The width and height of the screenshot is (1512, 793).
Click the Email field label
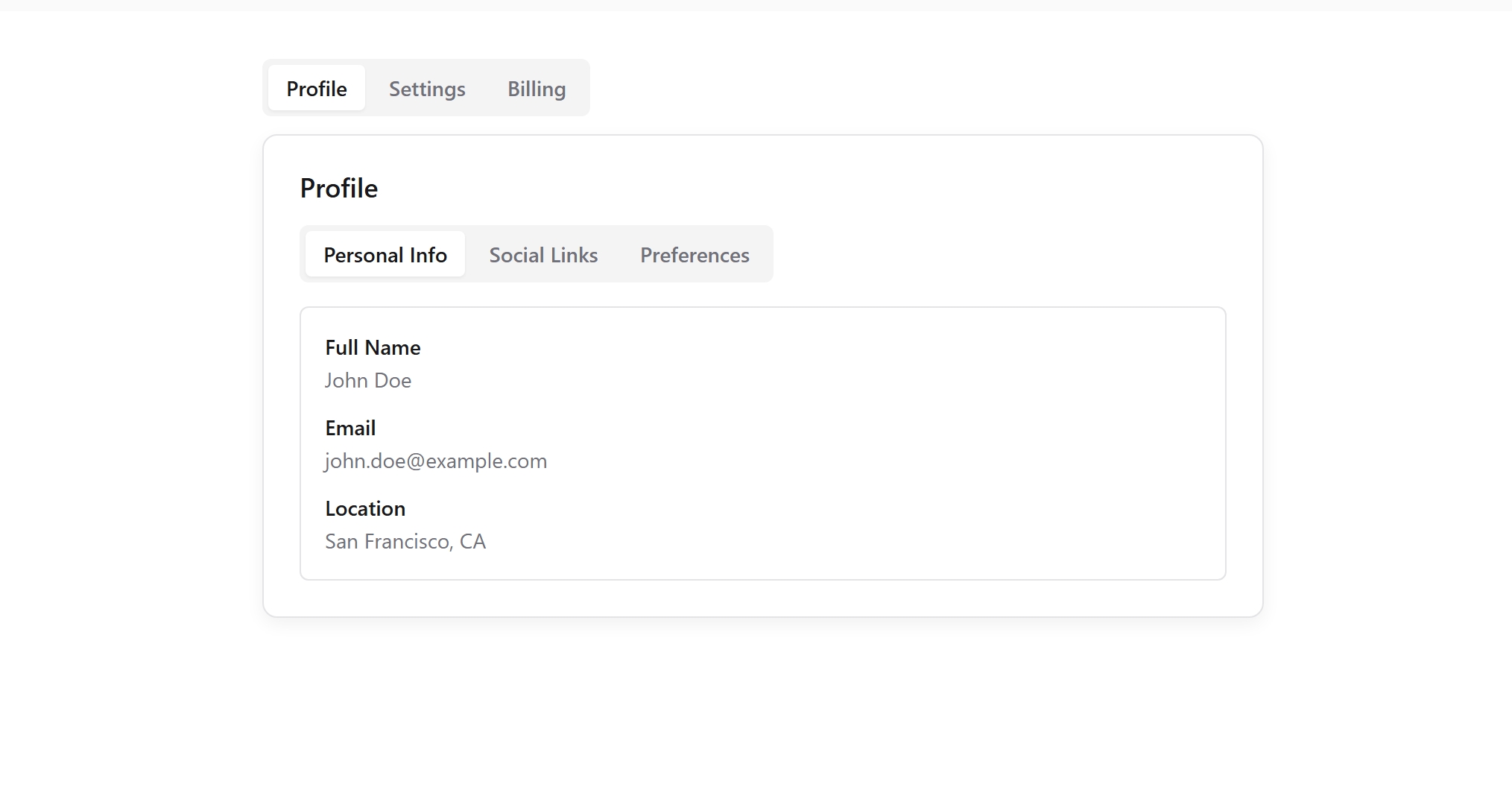pyautogui.click(x=350, y=428)
